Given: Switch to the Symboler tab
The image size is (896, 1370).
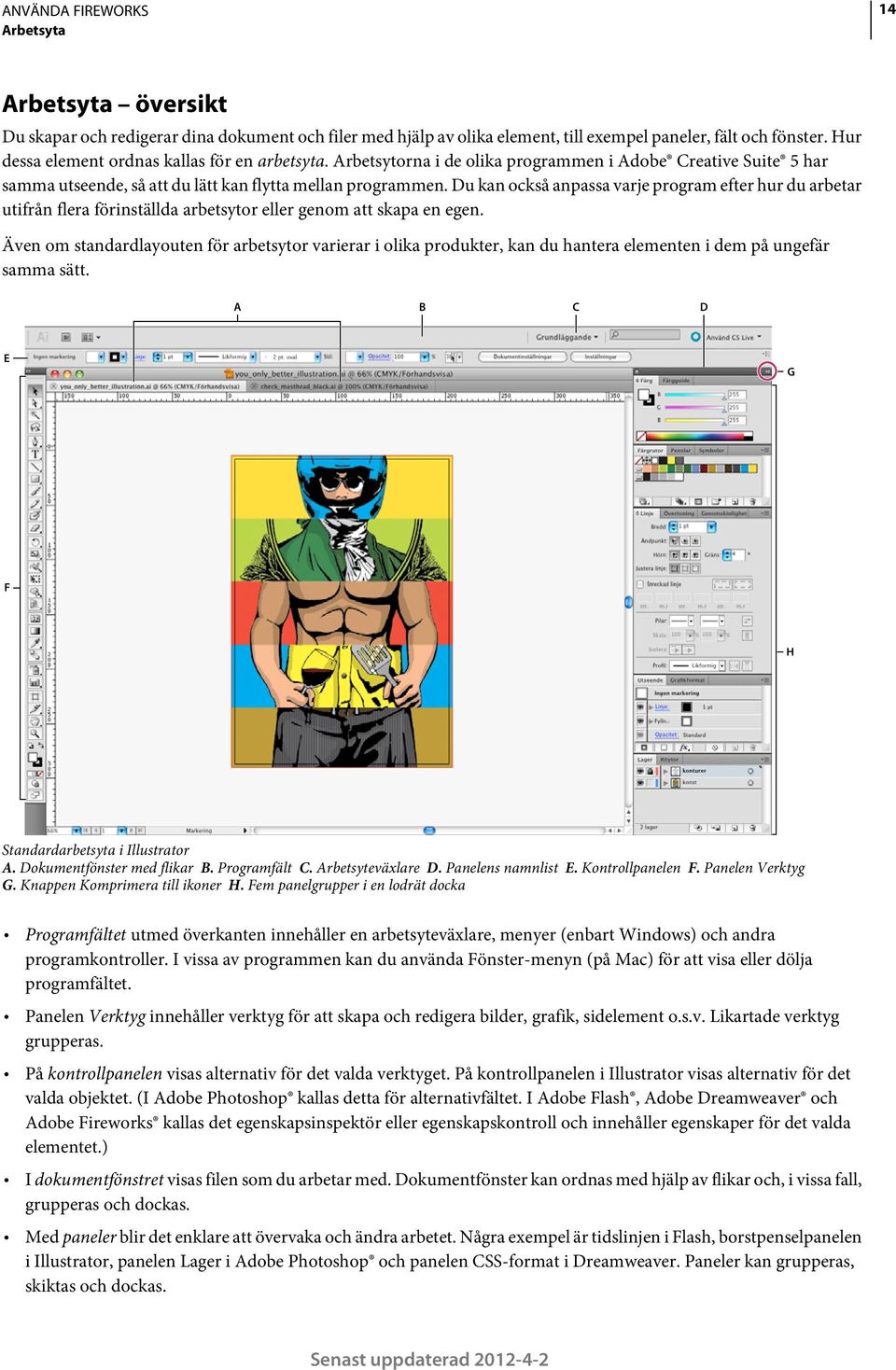Looking at the screenshot, I should [x=711, y=450].
